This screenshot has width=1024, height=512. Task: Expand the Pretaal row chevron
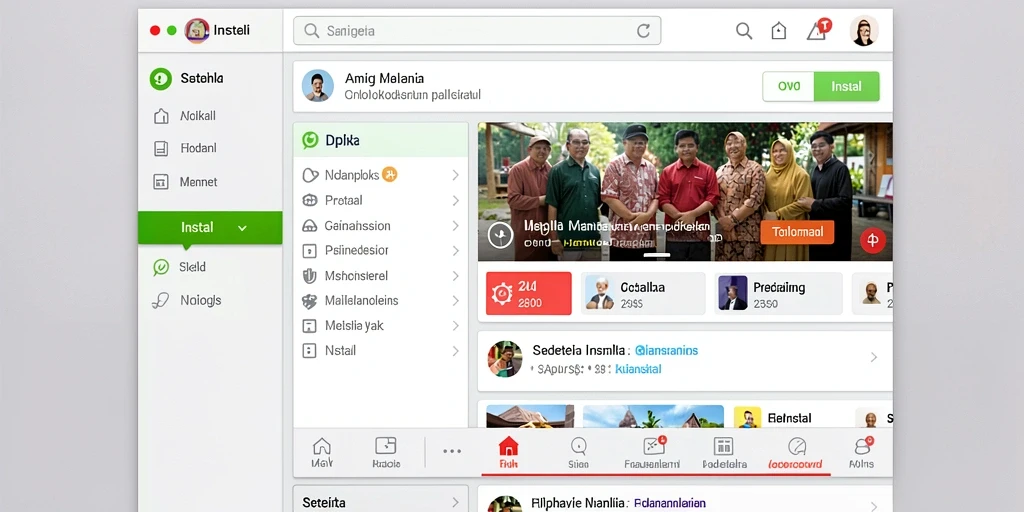pyautogui.click(x=455, y=200)
